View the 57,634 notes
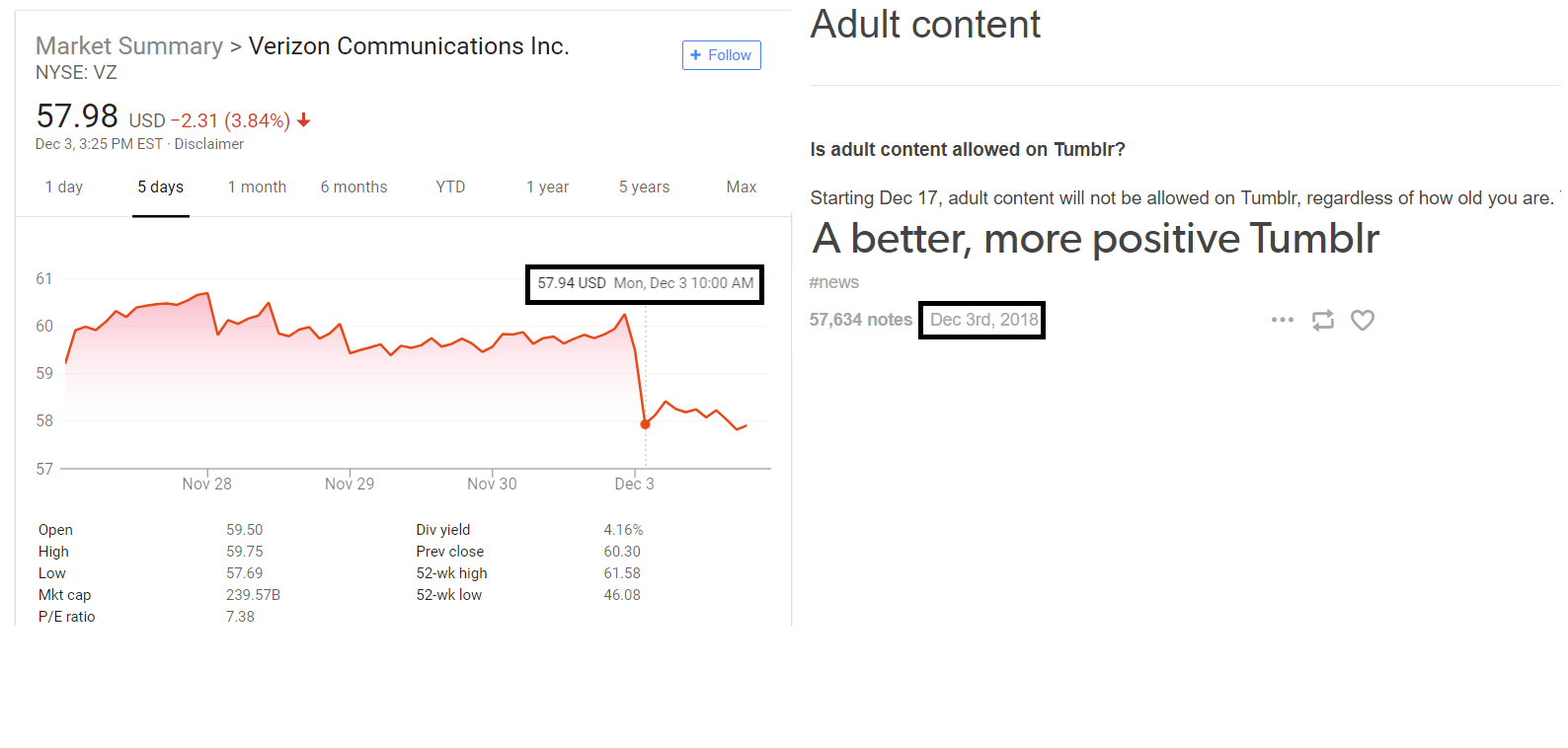This screenshot has width=1568, height=748. 861,320
